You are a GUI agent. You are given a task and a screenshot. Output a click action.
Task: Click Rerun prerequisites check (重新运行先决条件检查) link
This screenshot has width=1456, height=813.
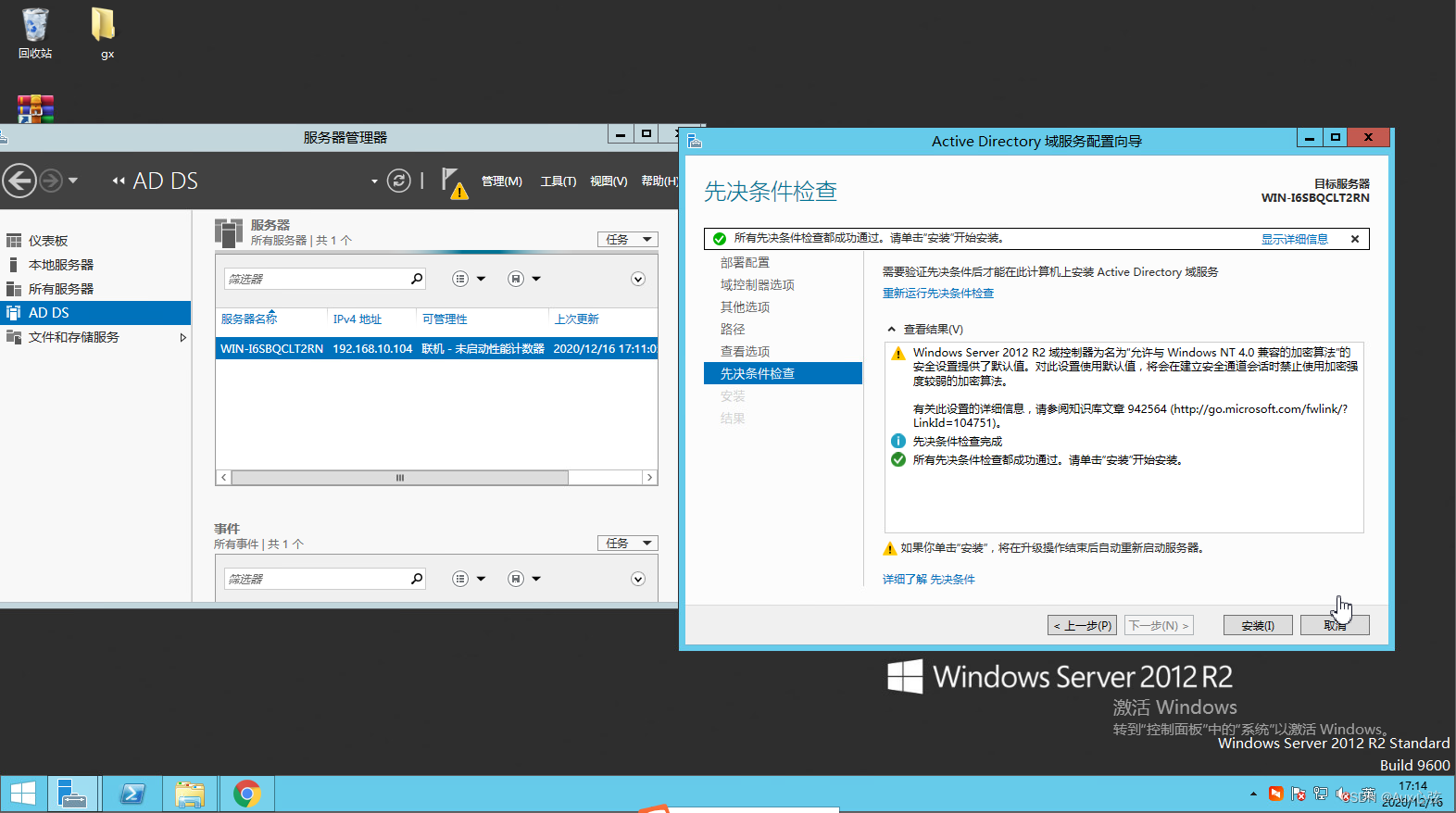(937, 294)
